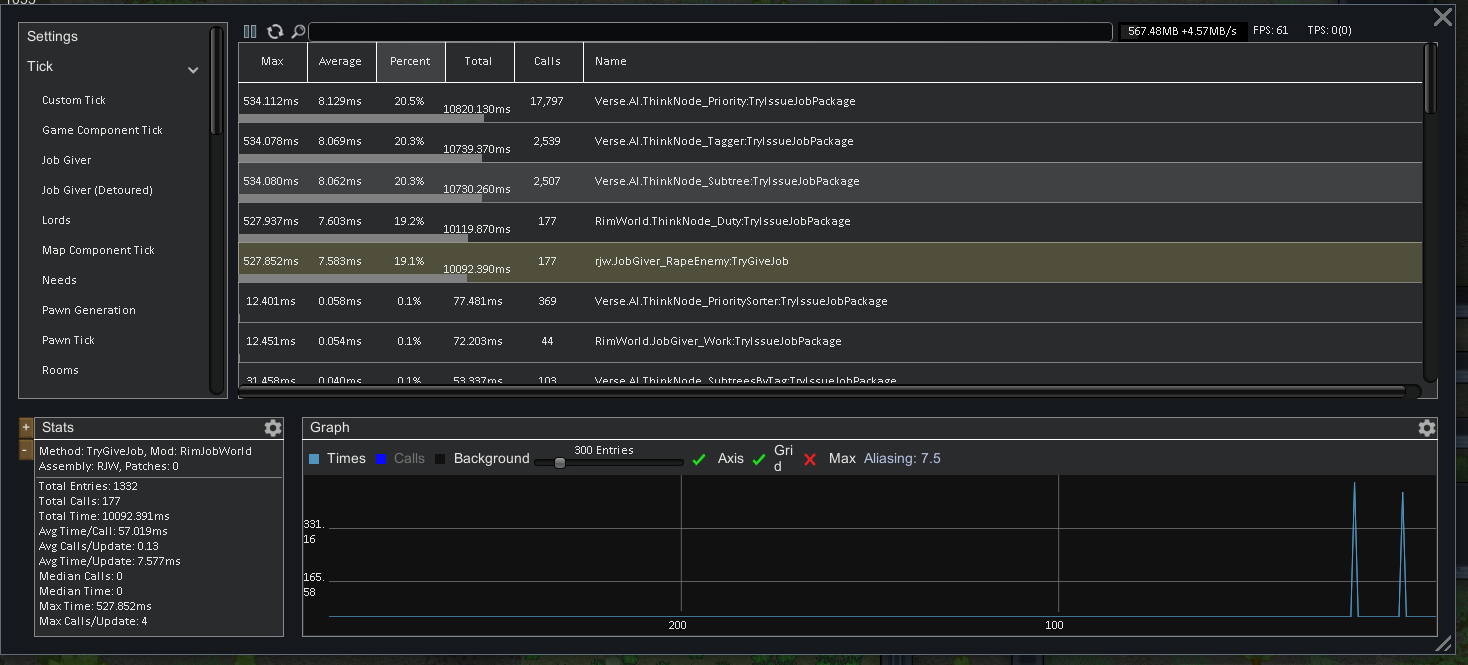This screenshot has width=1468, height=665.
Task: Select the ThinkNode_Duty:TryIssueJobPackage row
Action: (830, 222)
